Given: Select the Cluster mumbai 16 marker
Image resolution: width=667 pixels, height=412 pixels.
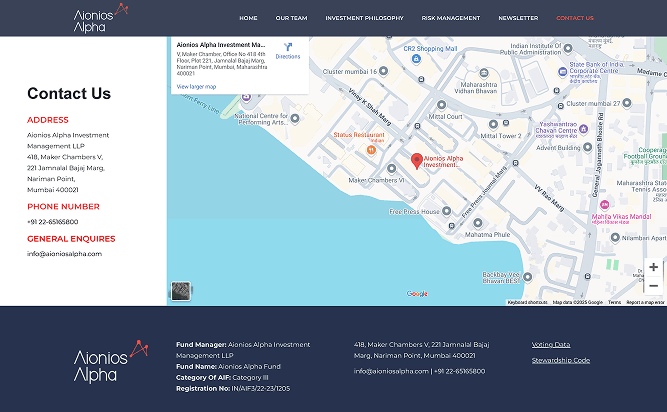Looking at the screenshot, I should click(x=383, y=71).
